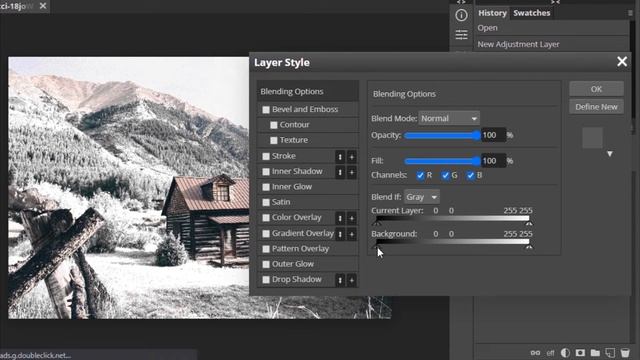Click the plus button beside Stroke
The width and height of the screenshot is (640, 360).
click(351, 157)
